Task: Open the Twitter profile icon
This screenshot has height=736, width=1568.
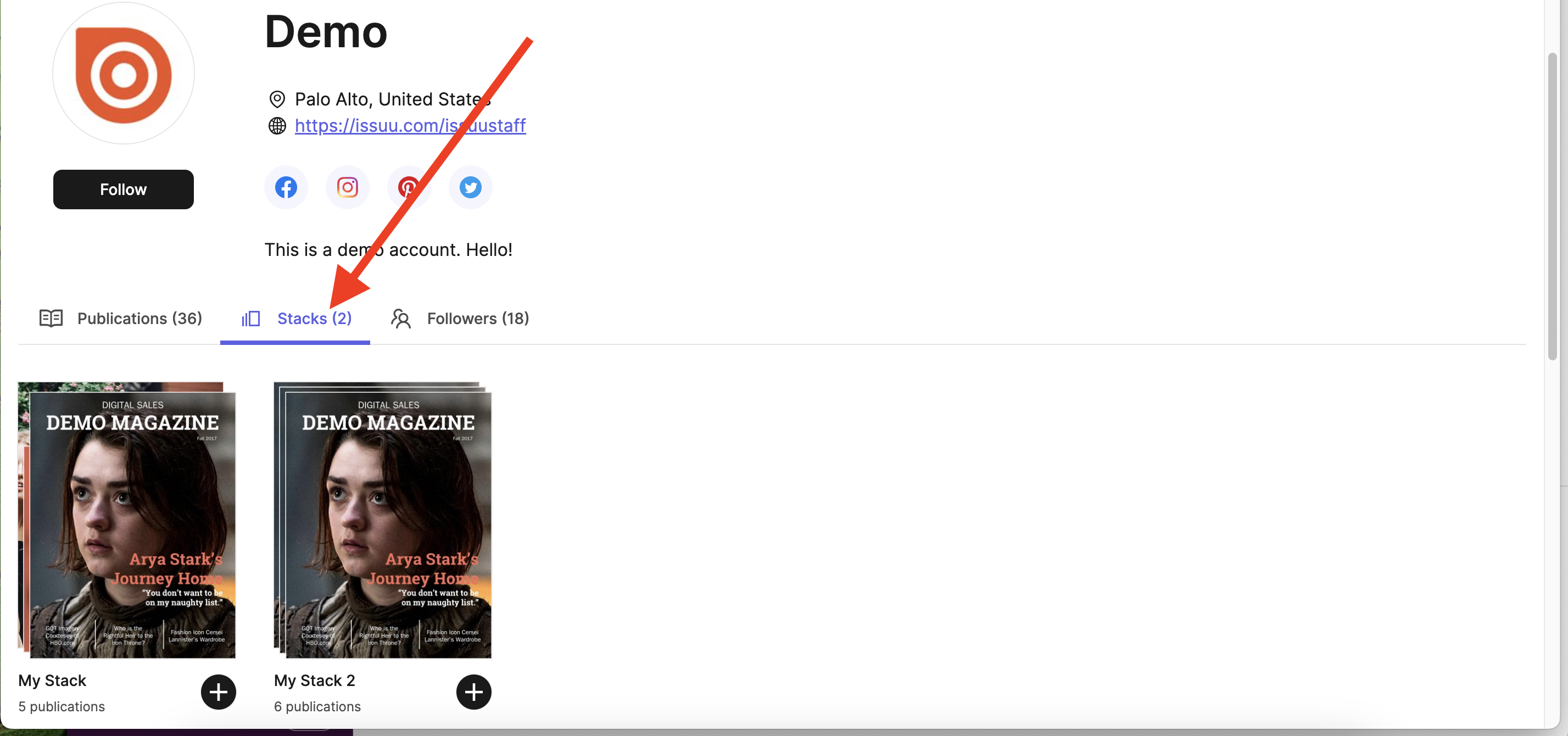Action: click(x=471, y=187)
